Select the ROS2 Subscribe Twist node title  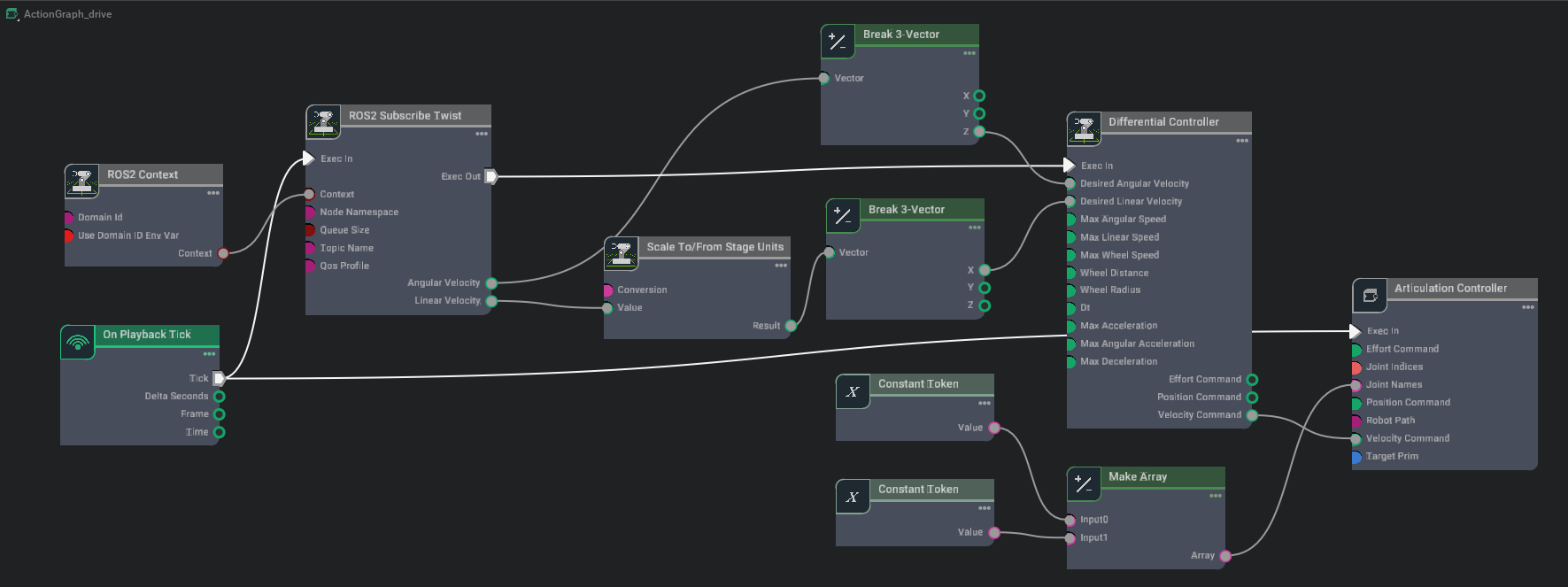tap(405, 115)
